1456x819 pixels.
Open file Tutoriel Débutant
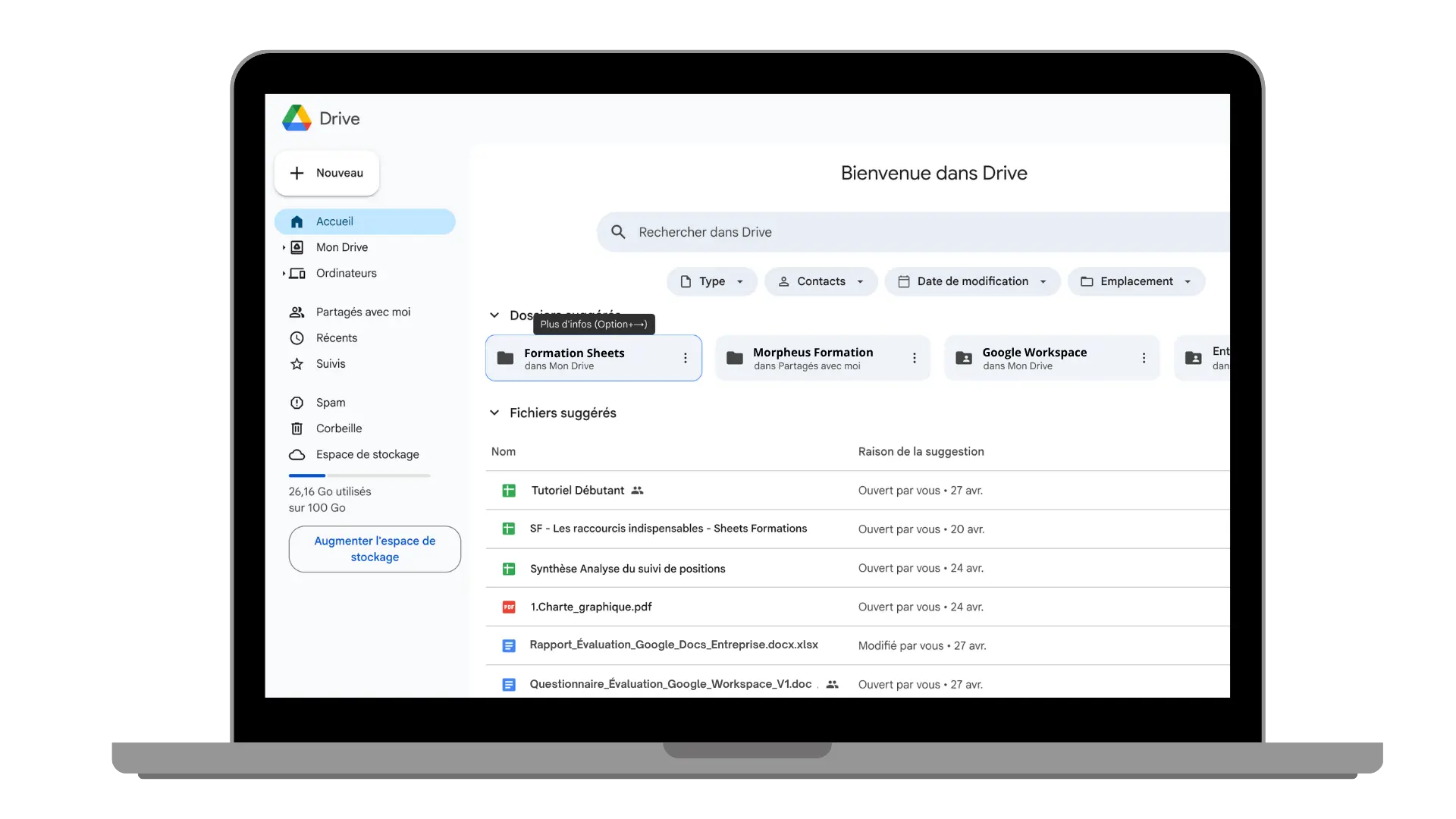pos(578,491)
